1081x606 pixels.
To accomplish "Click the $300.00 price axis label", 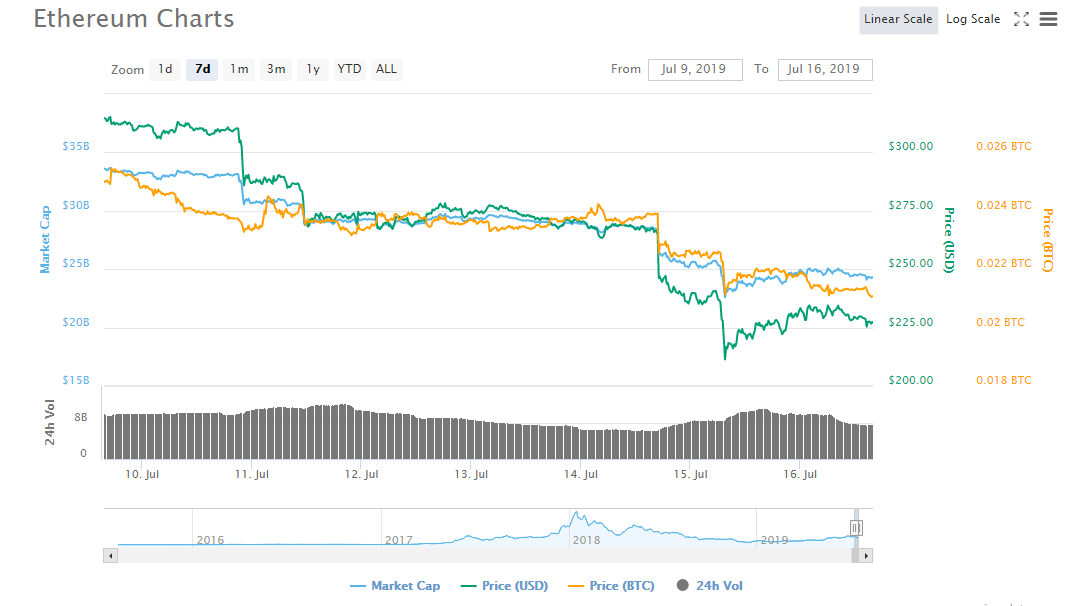I will [911, 146].
